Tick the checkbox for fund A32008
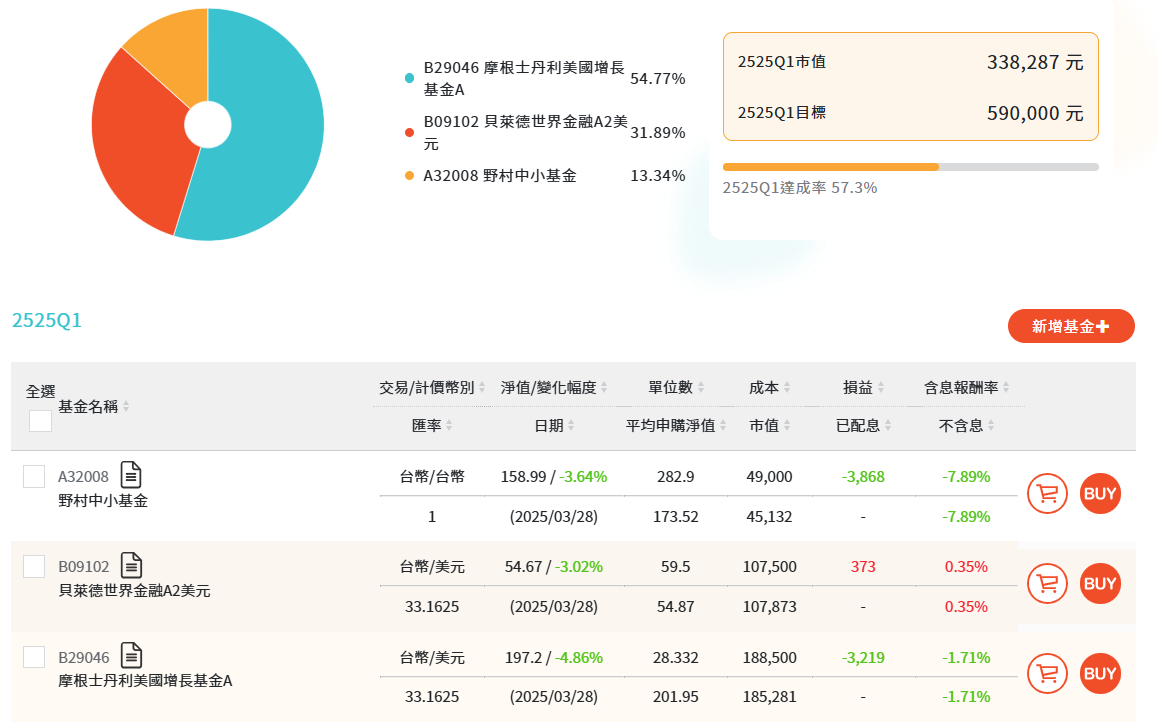Image resolution: width=1158 pixels, height=727 pixels. click(x=34, y=476)
